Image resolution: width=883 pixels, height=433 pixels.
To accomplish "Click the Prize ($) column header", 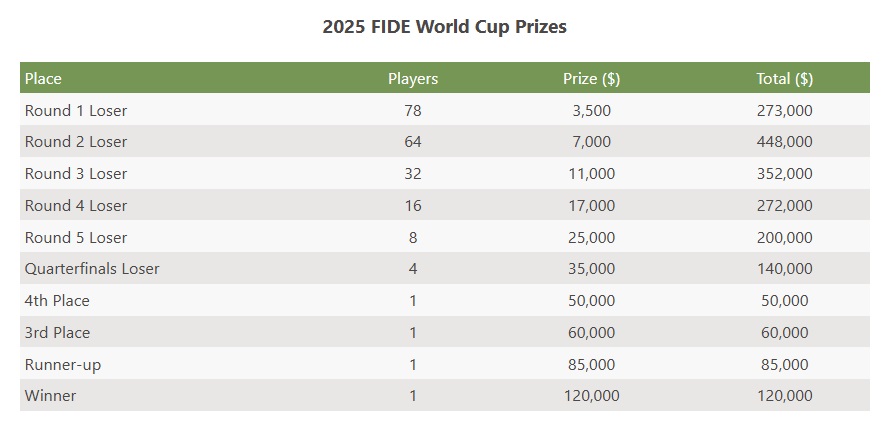I will [592, 79].
